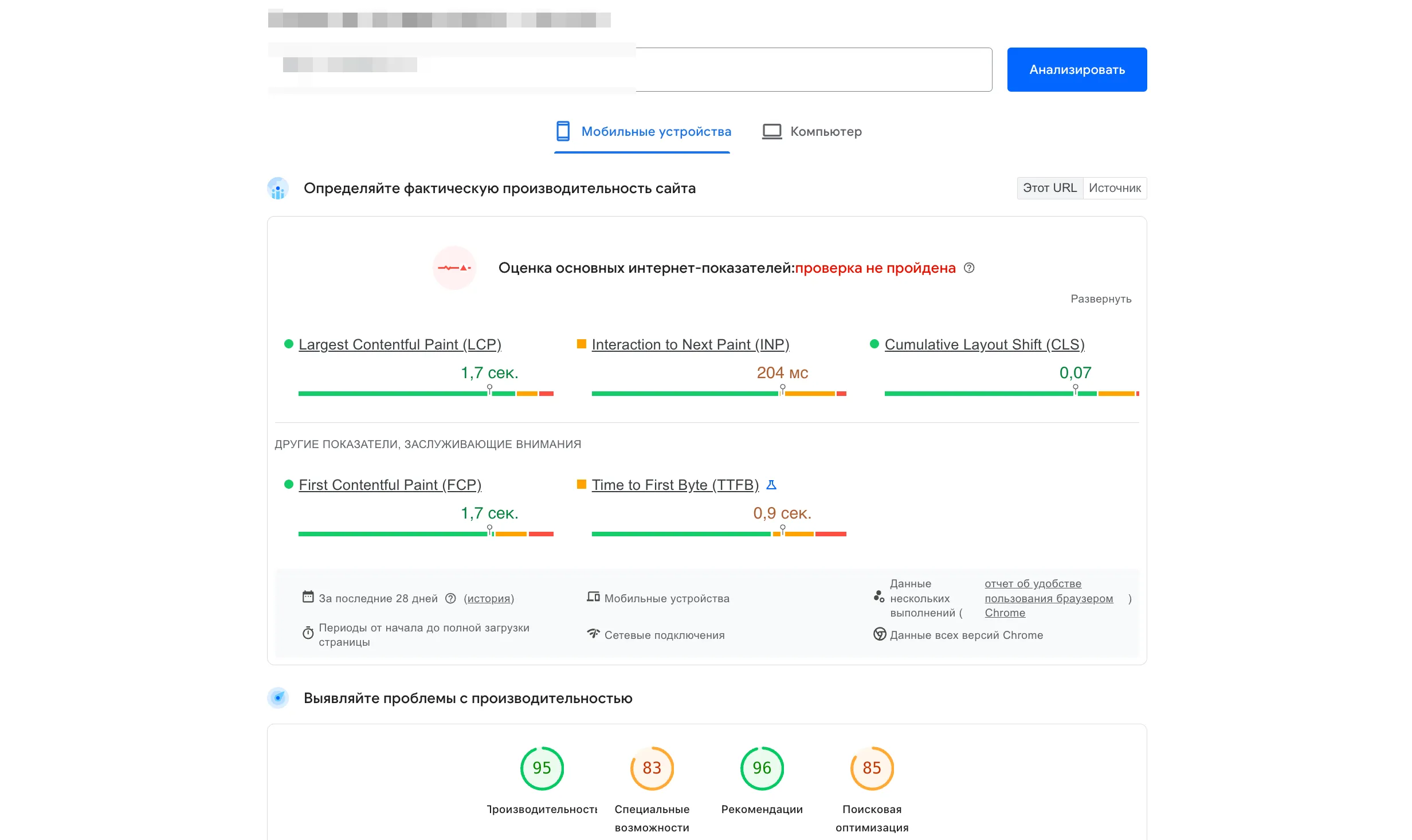
Task: Click the calendar icon before "За последние 28 дней"
Action: tap(309, 597)
